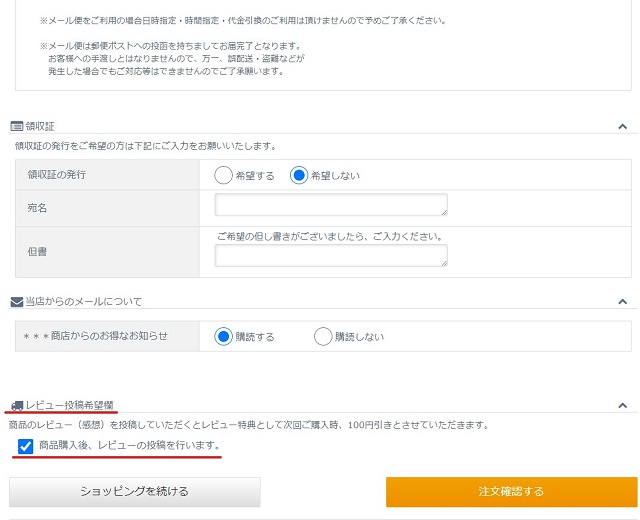Collapse the 当店からのメールについて section chevron
The height and width of the screenshot is (520, 640).
tap(622, 302)
